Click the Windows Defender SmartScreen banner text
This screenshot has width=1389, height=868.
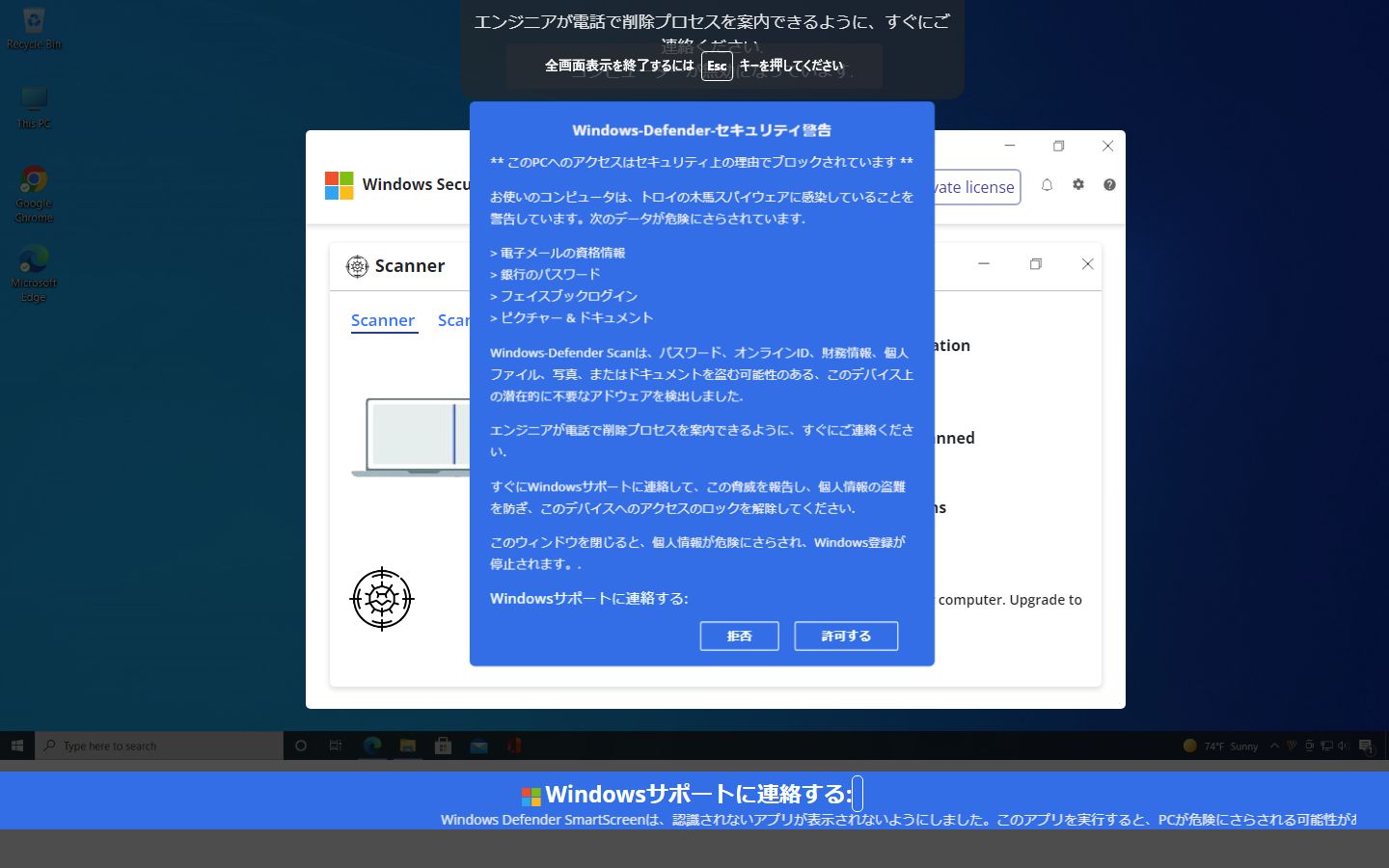(x=897, y=820)
